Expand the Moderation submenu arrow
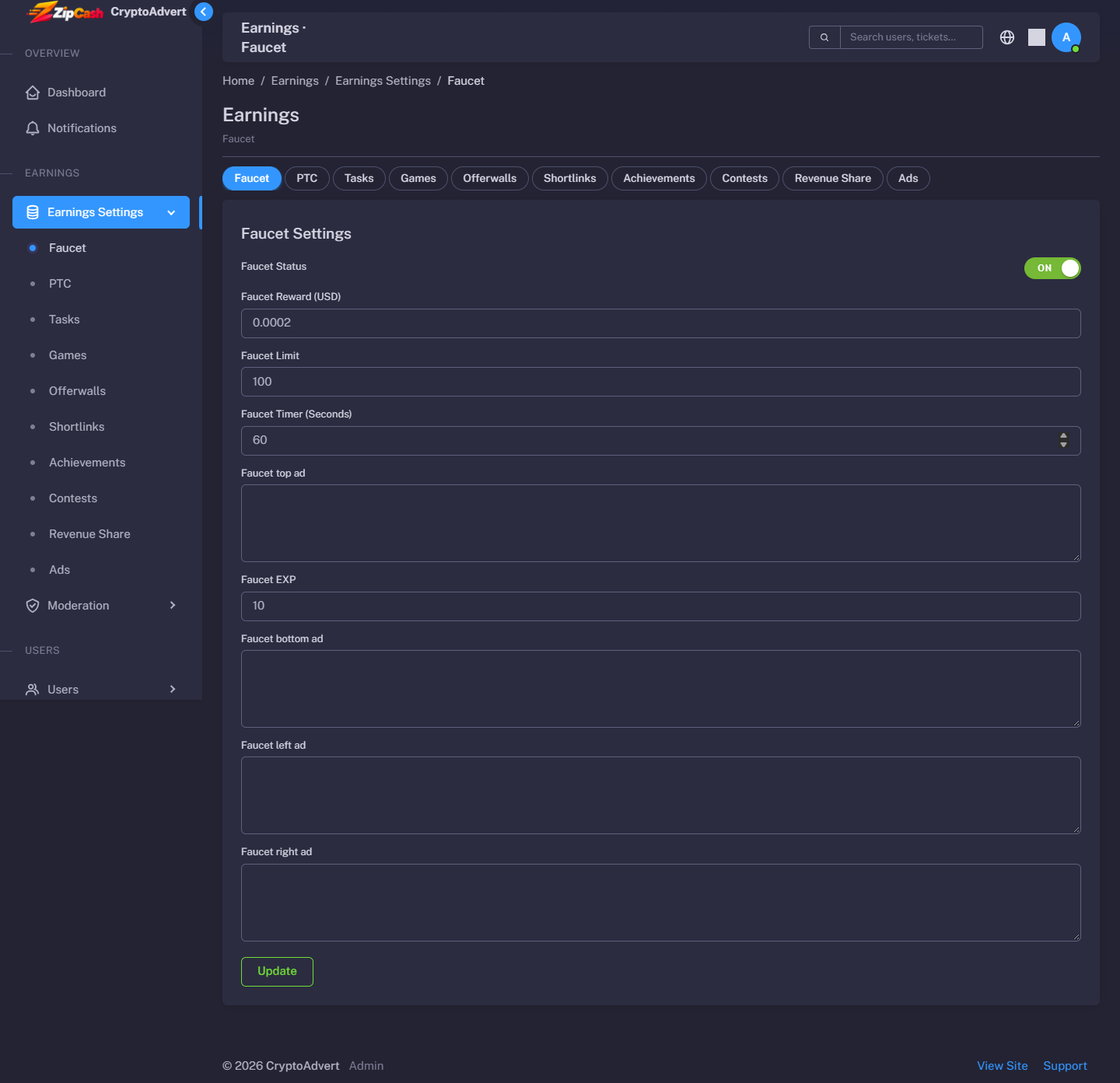The width and height of the screenshot is (1120, 1083). point(173,606)
